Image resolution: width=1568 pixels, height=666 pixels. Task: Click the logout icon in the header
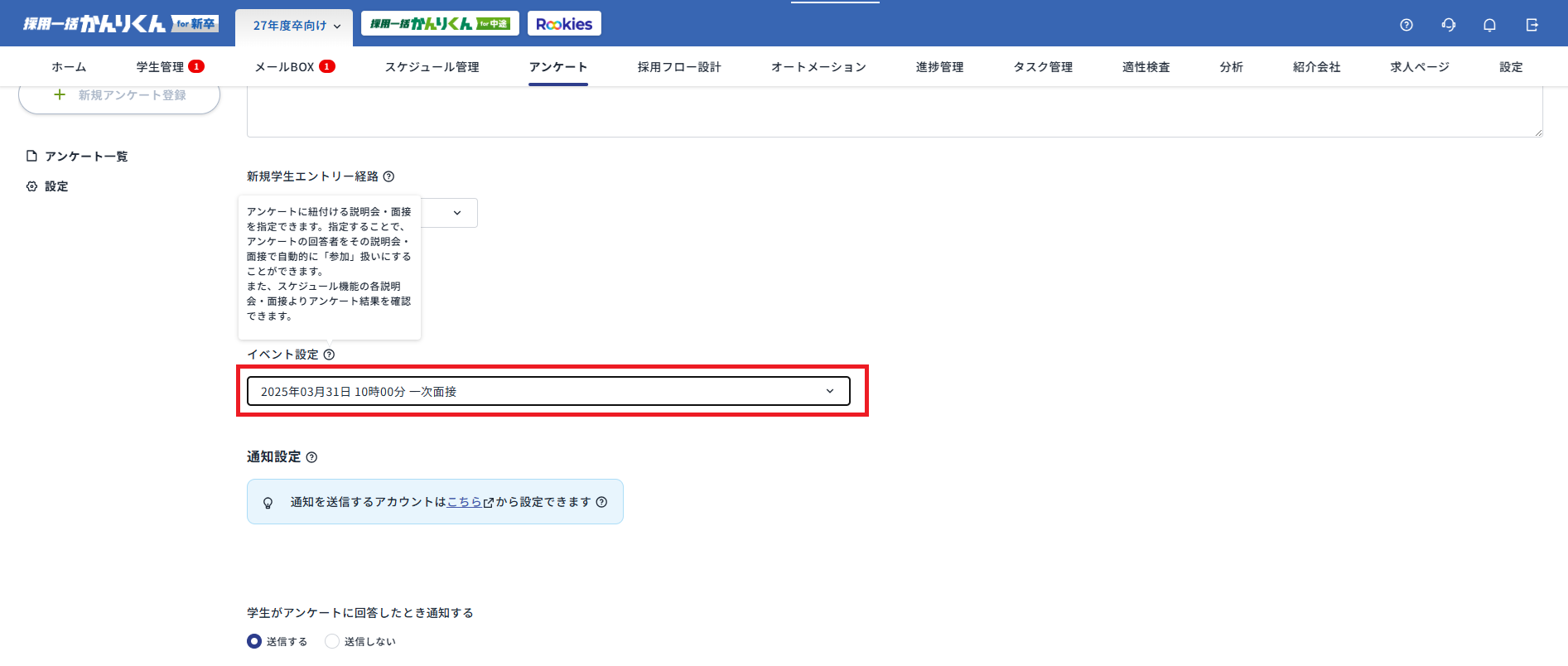(1532, 25)
